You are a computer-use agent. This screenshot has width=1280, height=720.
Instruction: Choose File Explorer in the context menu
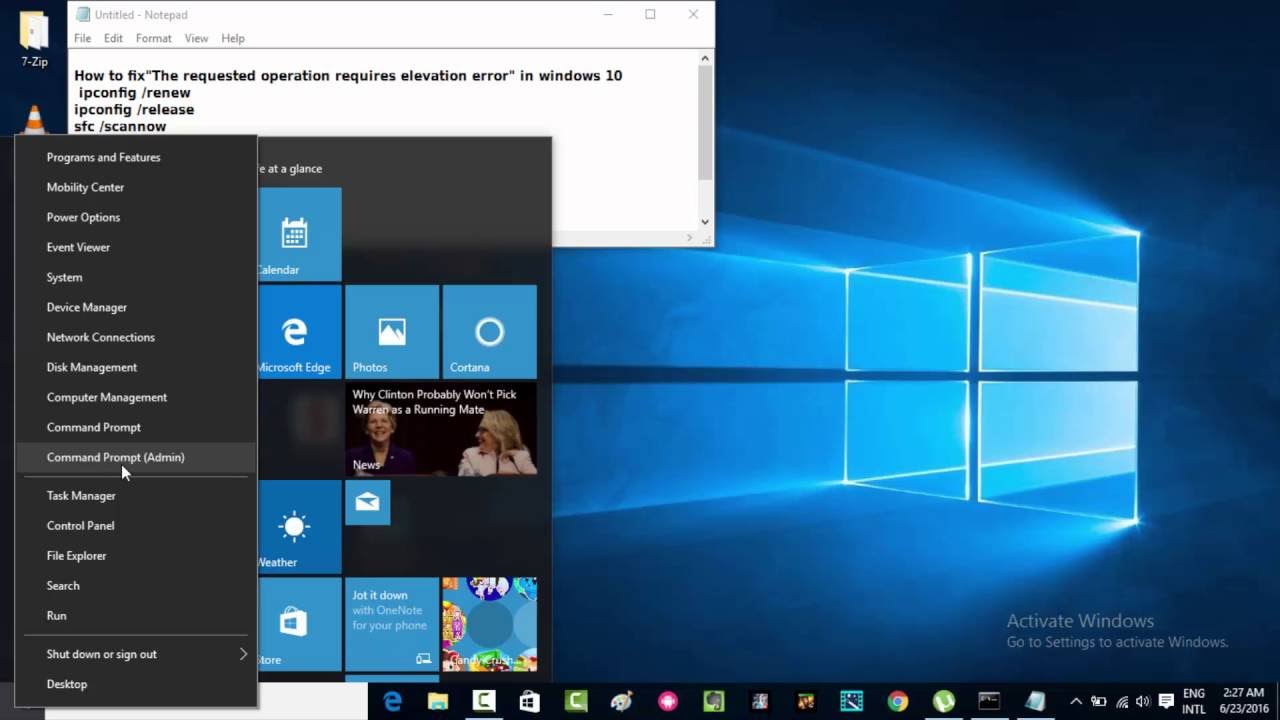pyautogui.click(x=136, y=555)
